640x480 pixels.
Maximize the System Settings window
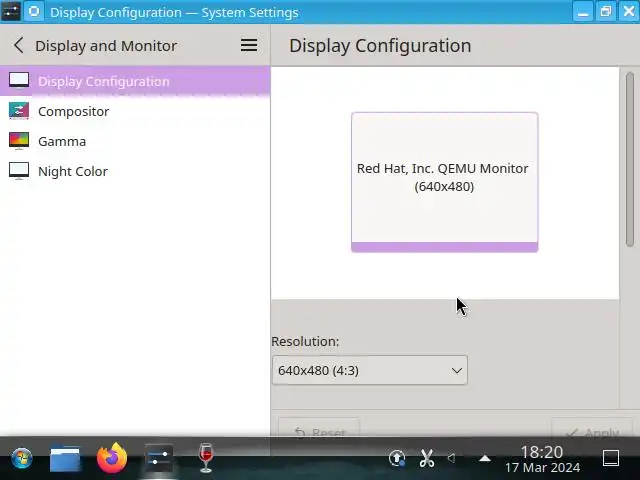tap(606, 11)
